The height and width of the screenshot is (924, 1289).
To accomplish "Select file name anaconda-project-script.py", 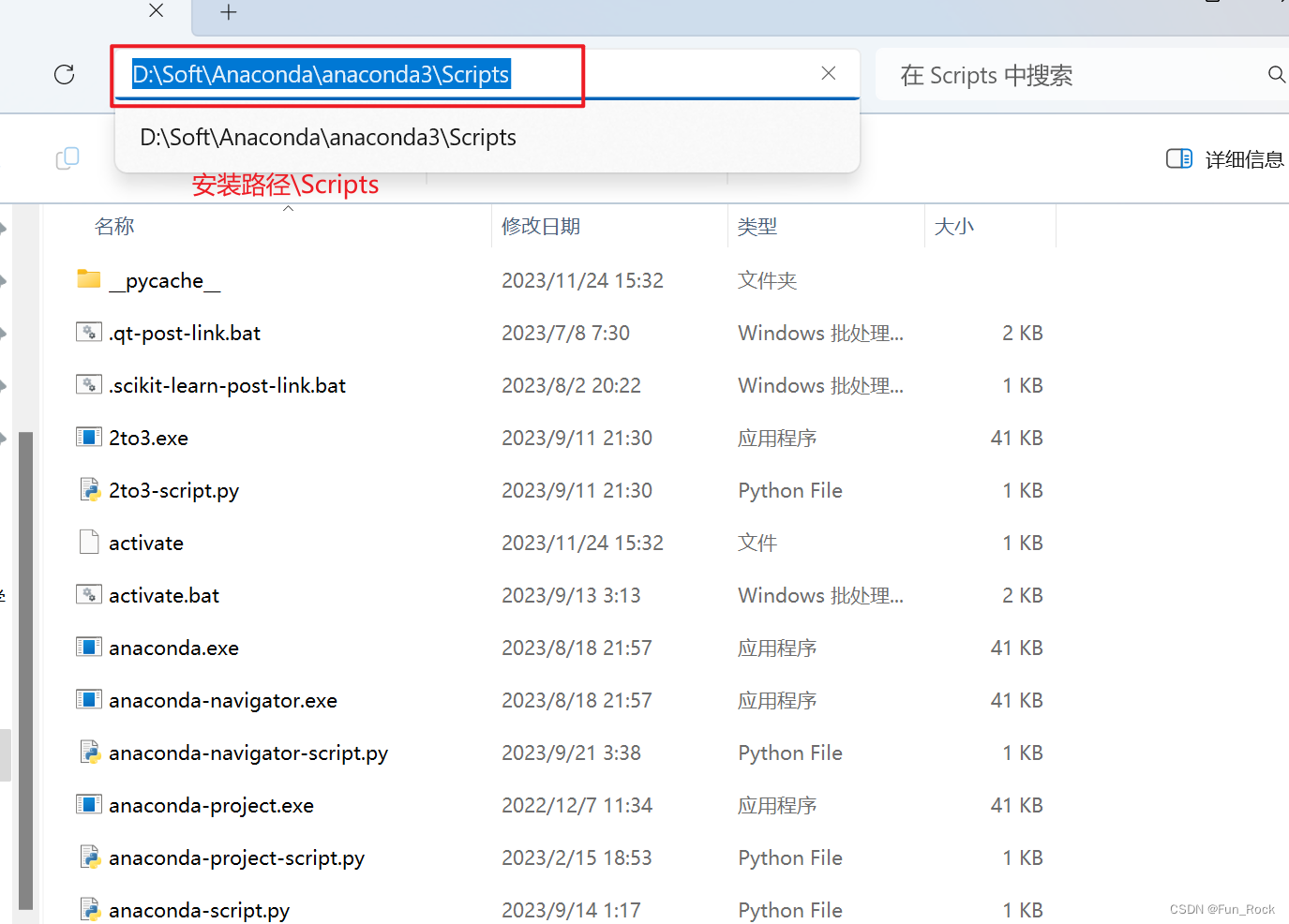I will 237,857.
